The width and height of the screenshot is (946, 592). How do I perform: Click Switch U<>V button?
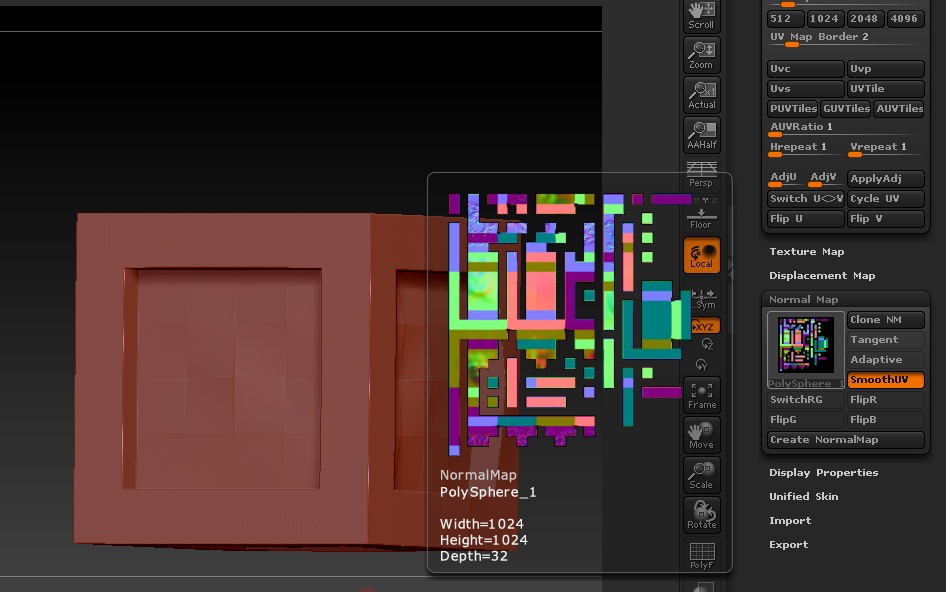click(805, 199)
